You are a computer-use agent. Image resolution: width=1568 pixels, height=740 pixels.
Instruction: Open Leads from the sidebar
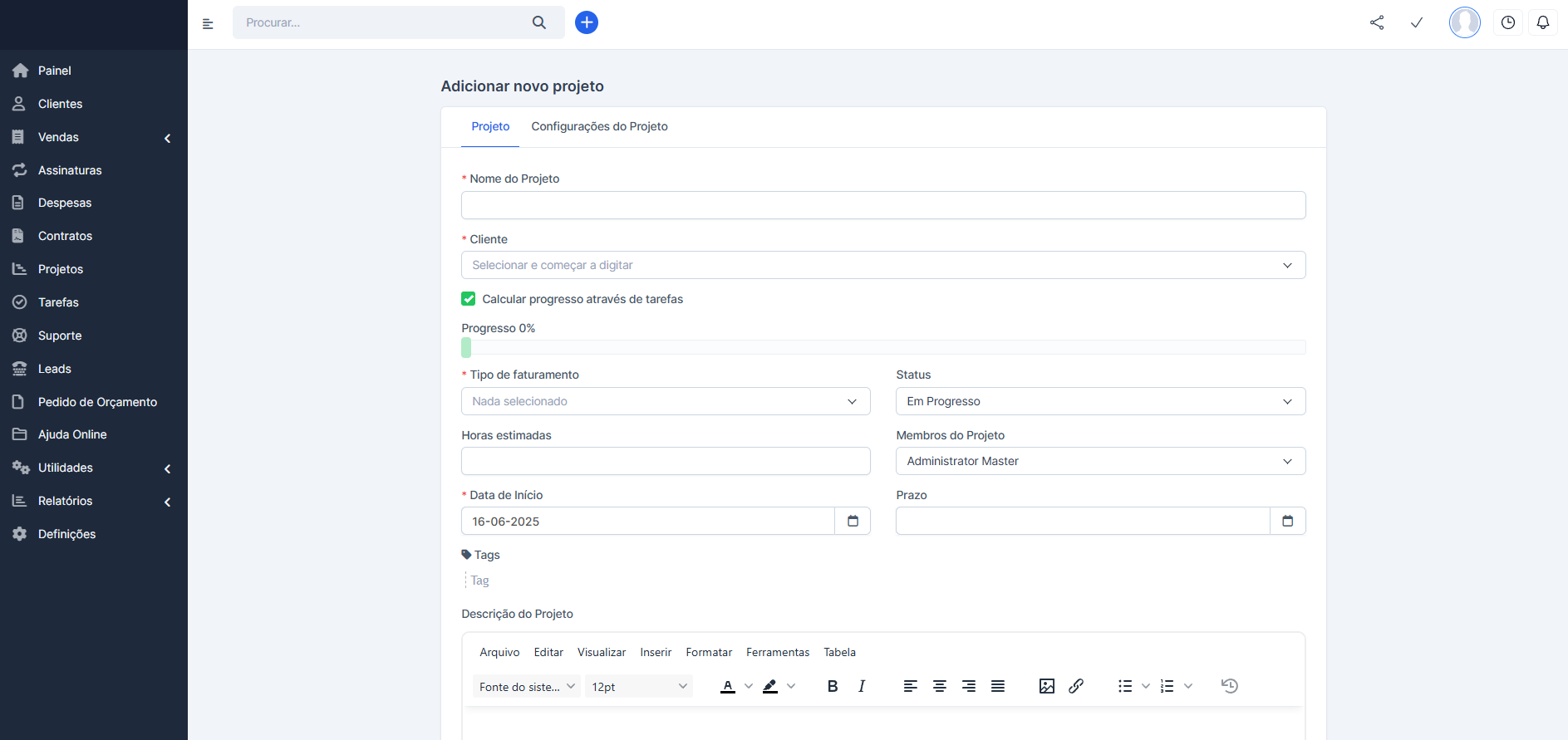coord(55,369)
